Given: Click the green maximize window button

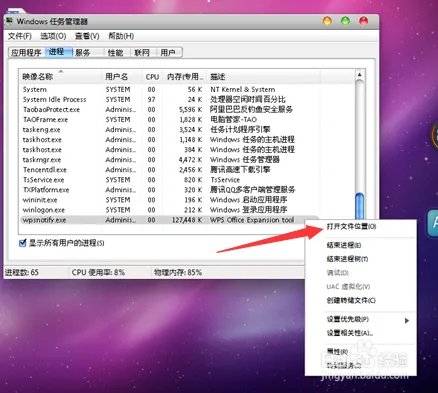Looking at the screenshot, I should [345, 21].
